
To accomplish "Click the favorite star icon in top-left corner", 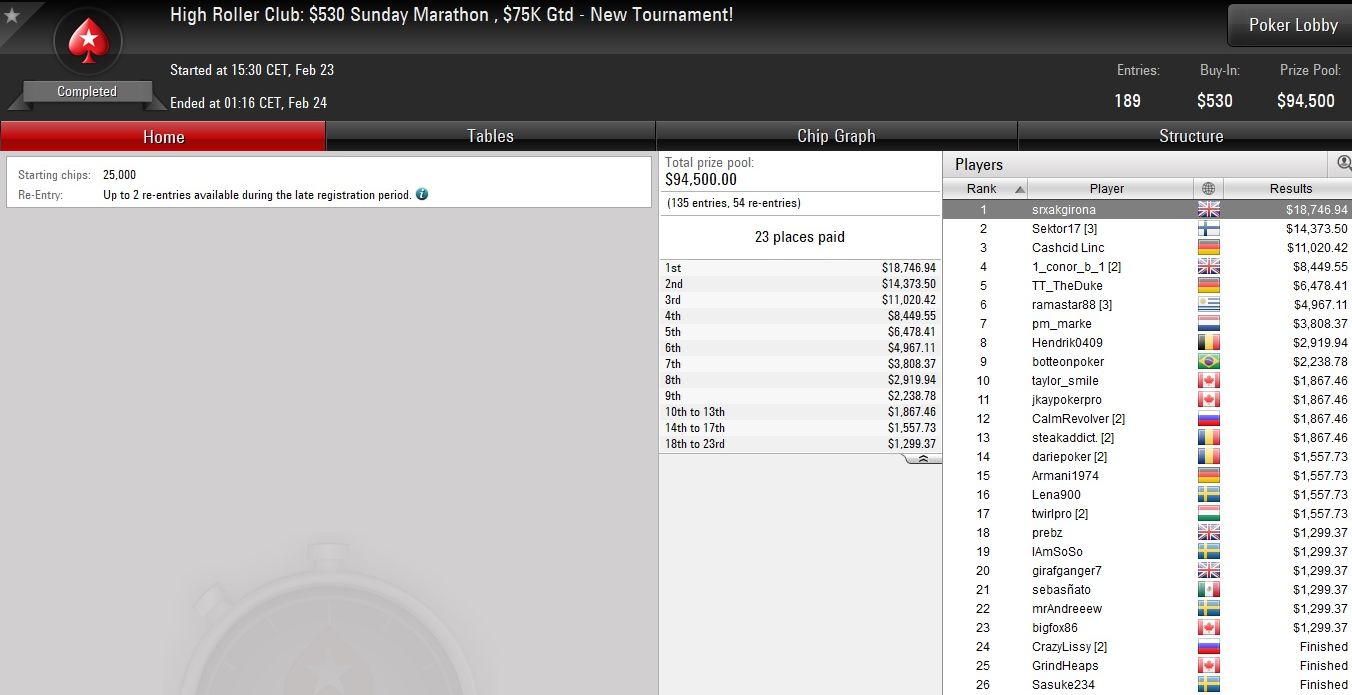I will [x=13, y=15].
